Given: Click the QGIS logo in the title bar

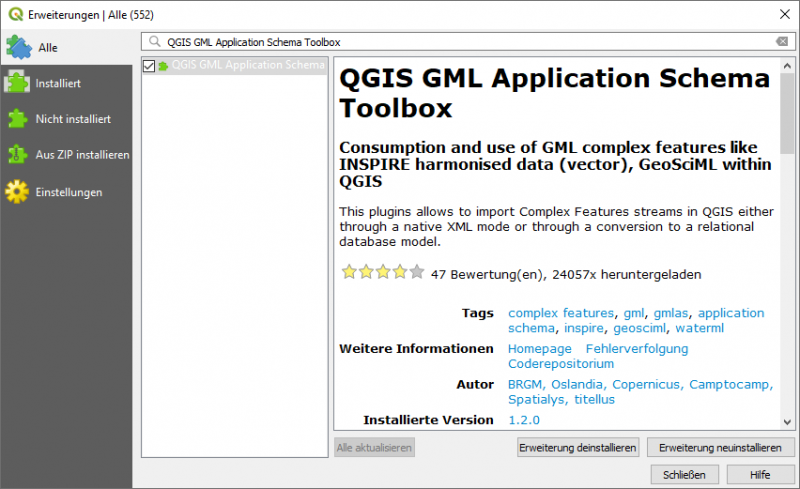Looking at the screenshot, I should click(x=16, y=14).
